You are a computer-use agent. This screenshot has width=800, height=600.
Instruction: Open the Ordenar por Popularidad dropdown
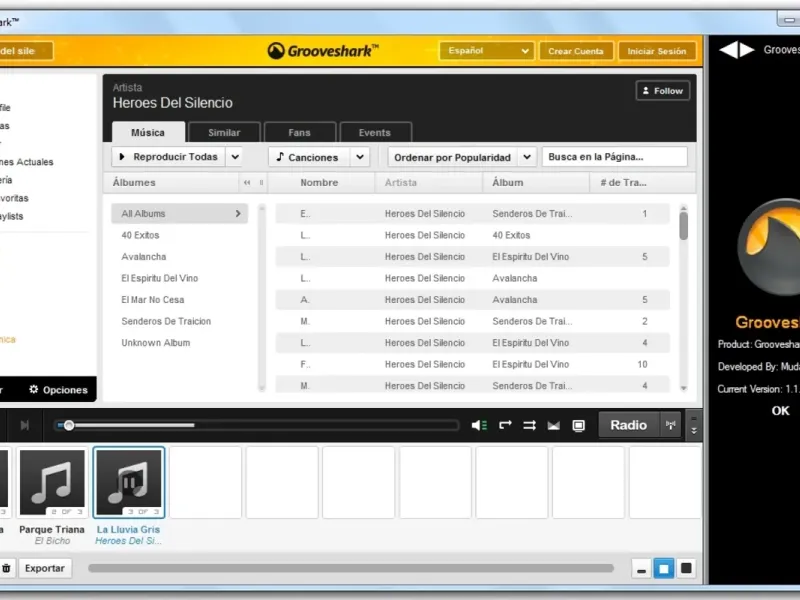point(462,157)
